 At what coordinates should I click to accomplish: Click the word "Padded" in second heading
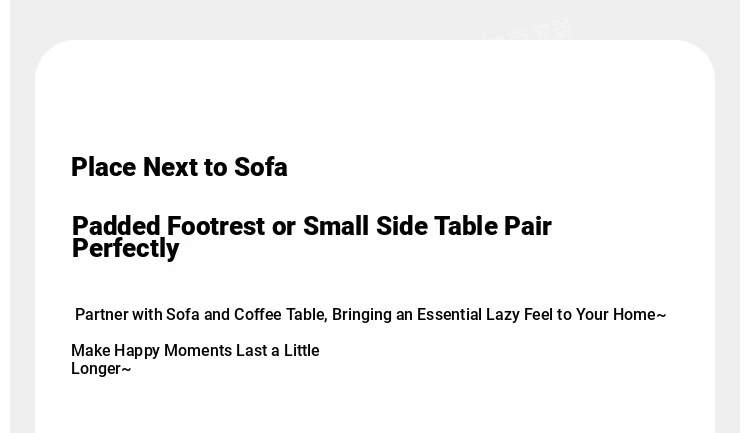(x=116, y=226)
